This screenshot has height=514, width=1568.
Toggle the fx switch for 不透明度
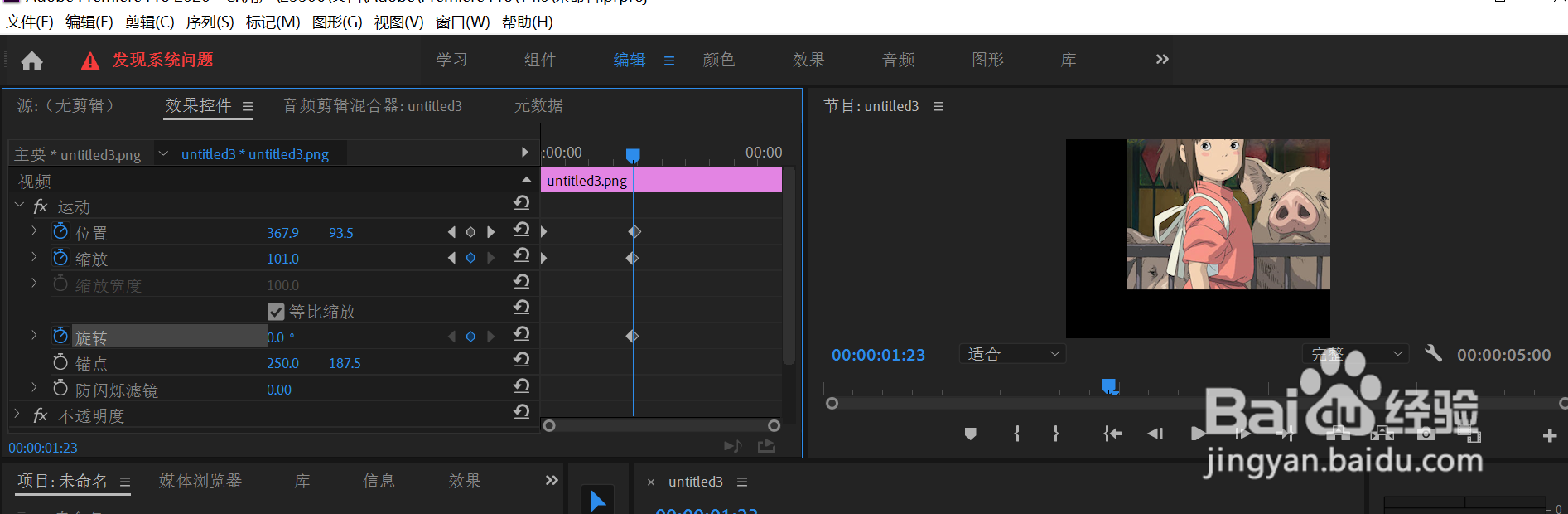(41, 415)
